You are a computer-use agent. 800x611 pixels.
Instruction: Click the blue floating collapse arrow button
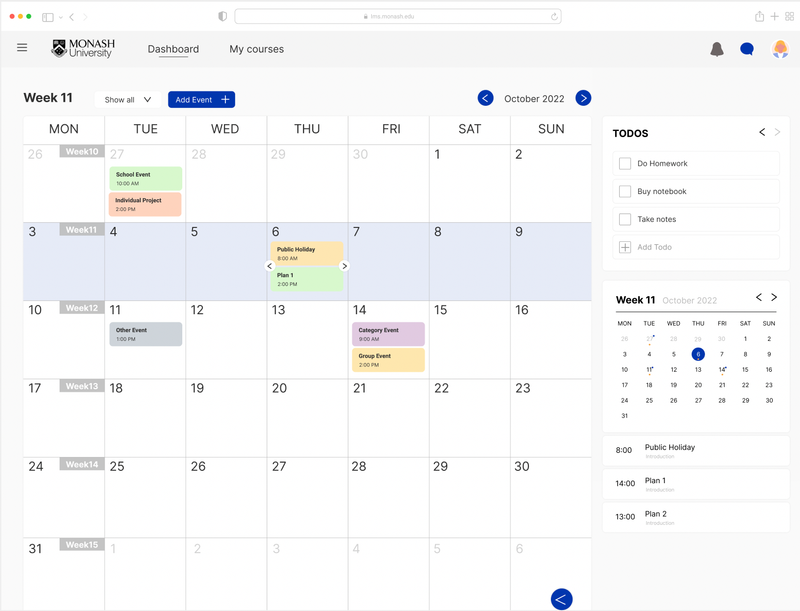561,599
